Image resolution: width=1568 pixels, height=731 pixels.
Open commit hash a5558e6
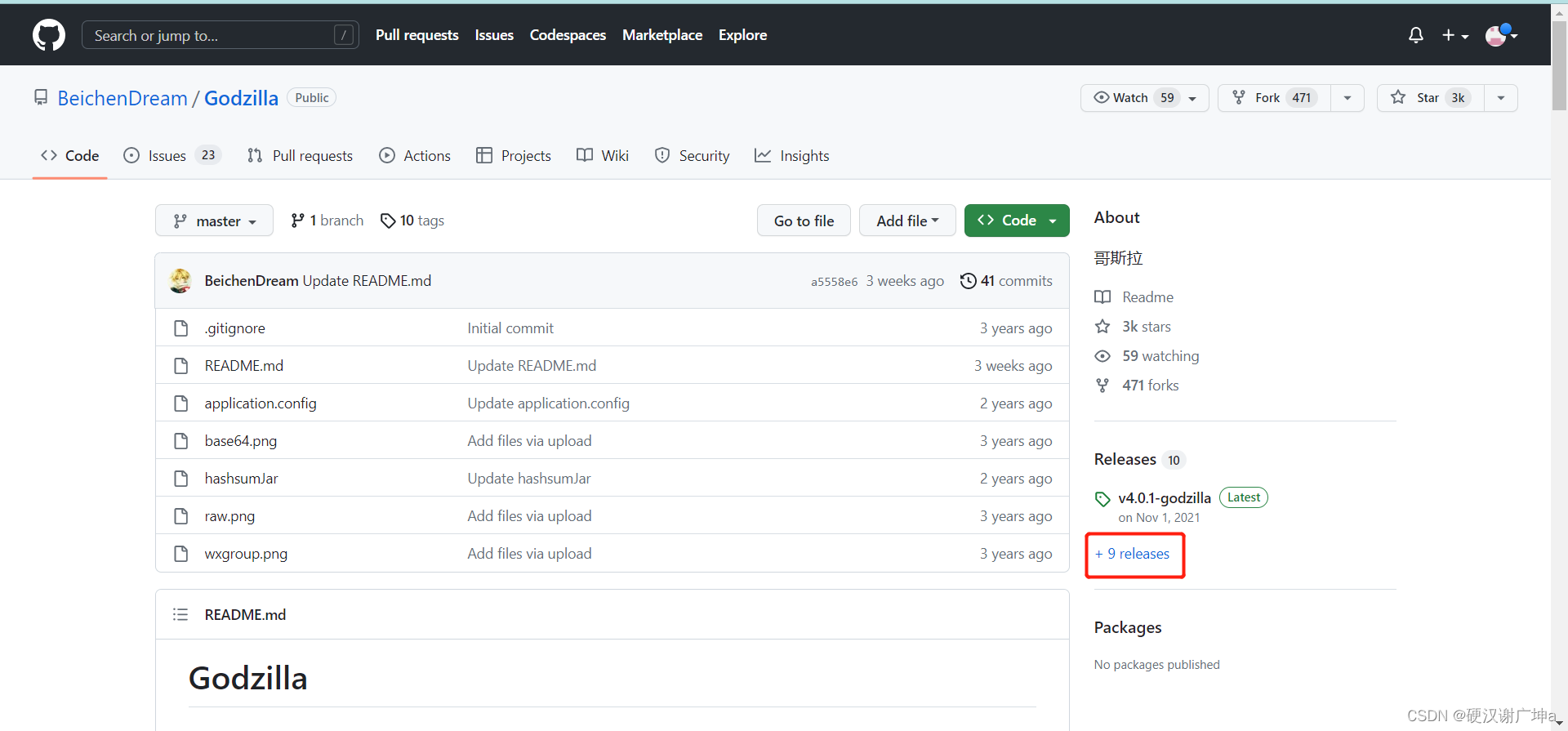point(834,282)
